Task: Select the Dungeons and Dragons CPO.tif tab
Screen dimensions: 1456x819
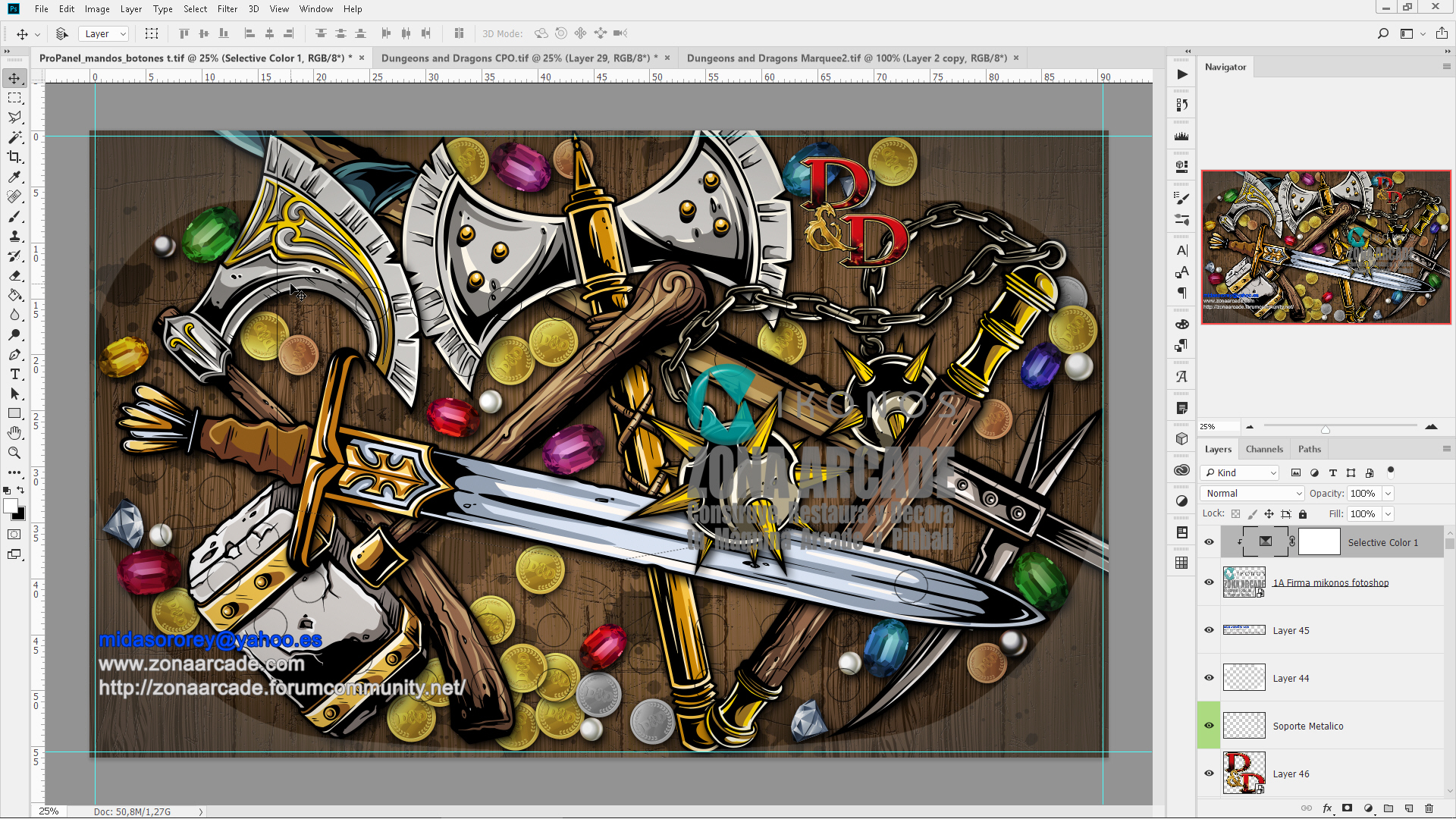Action: click(516, 57)
